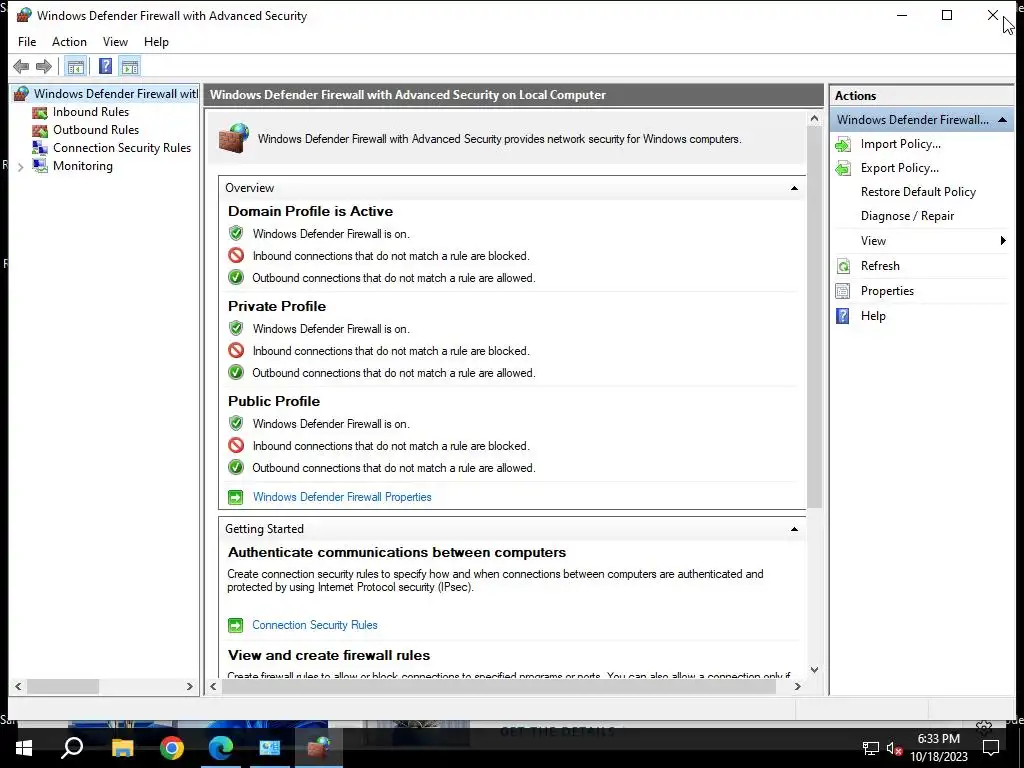Screen dimensions: 1024x768
Task: Click green arrow icon beside Firewall Properties link
Action: tap(235, 498)
